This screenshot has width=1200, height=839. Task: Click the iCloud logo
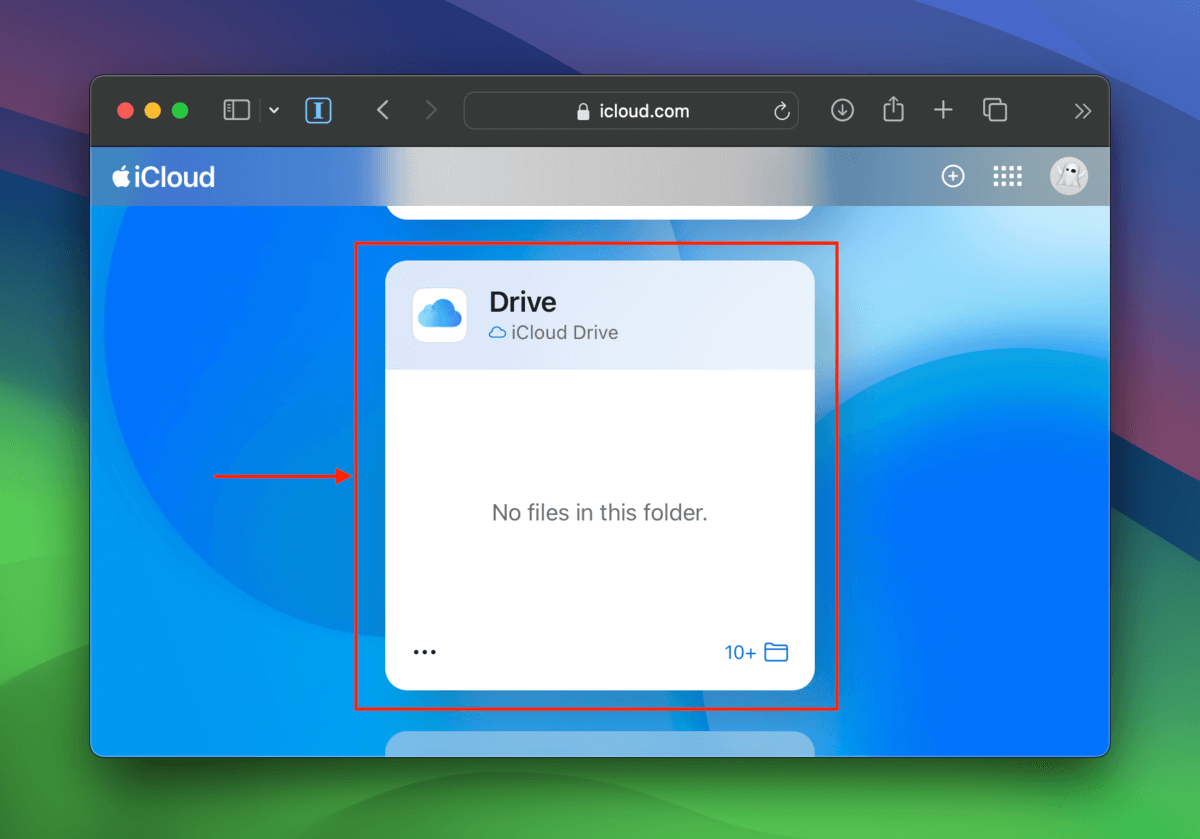point(163,177)
